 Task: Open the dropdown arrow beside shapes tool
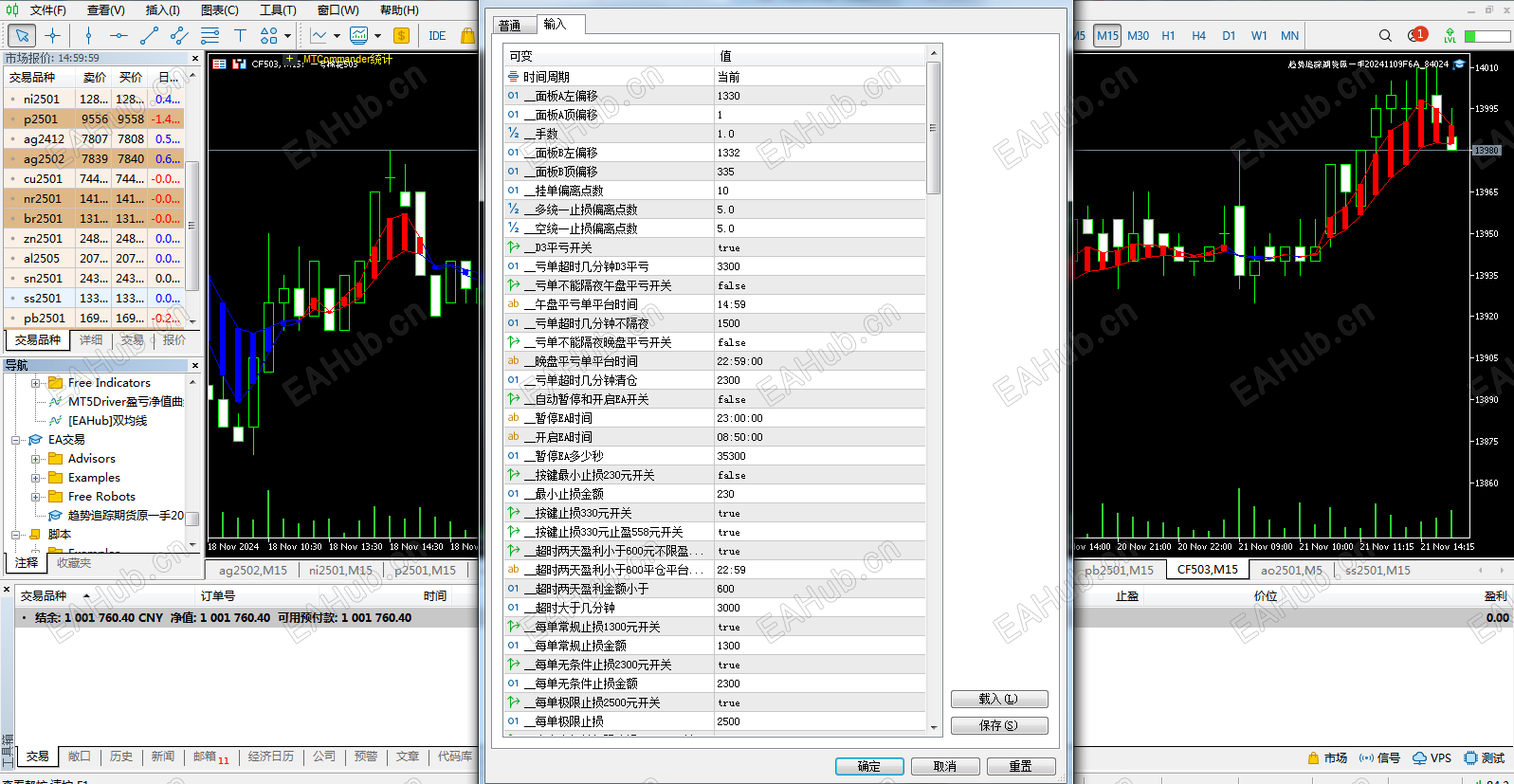(288, 36)
